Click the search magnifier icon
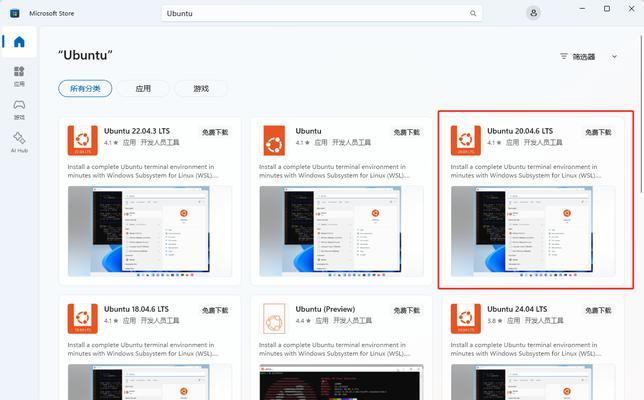The height and width of the screenshot is (400, 644). (473, 13)
